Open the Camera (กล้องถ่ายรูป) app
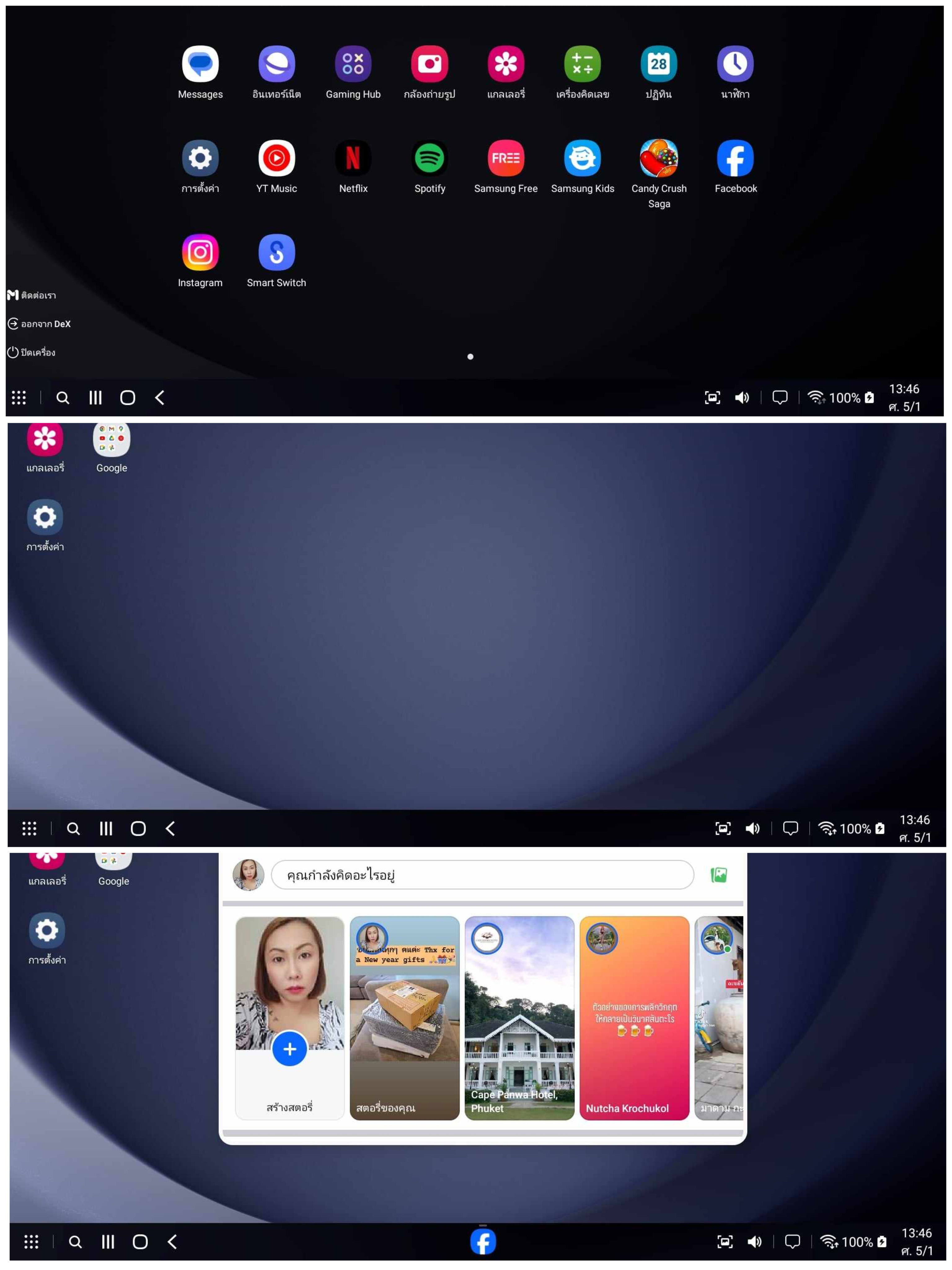This screenshot has height=1270, width=952. click(429, 64)
